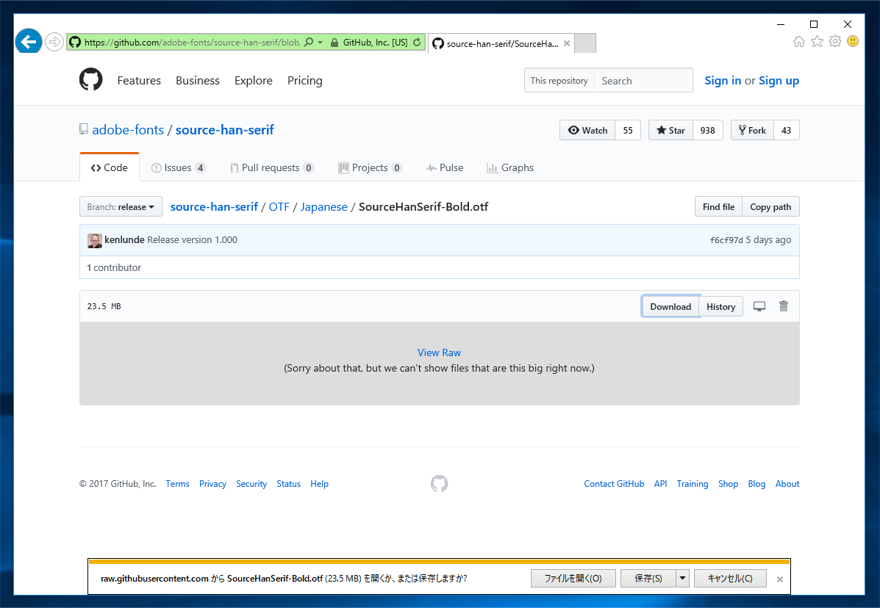The image size is (880, 608).
Task: Click the refresh page icon in address bar
Action: point(417,42)
